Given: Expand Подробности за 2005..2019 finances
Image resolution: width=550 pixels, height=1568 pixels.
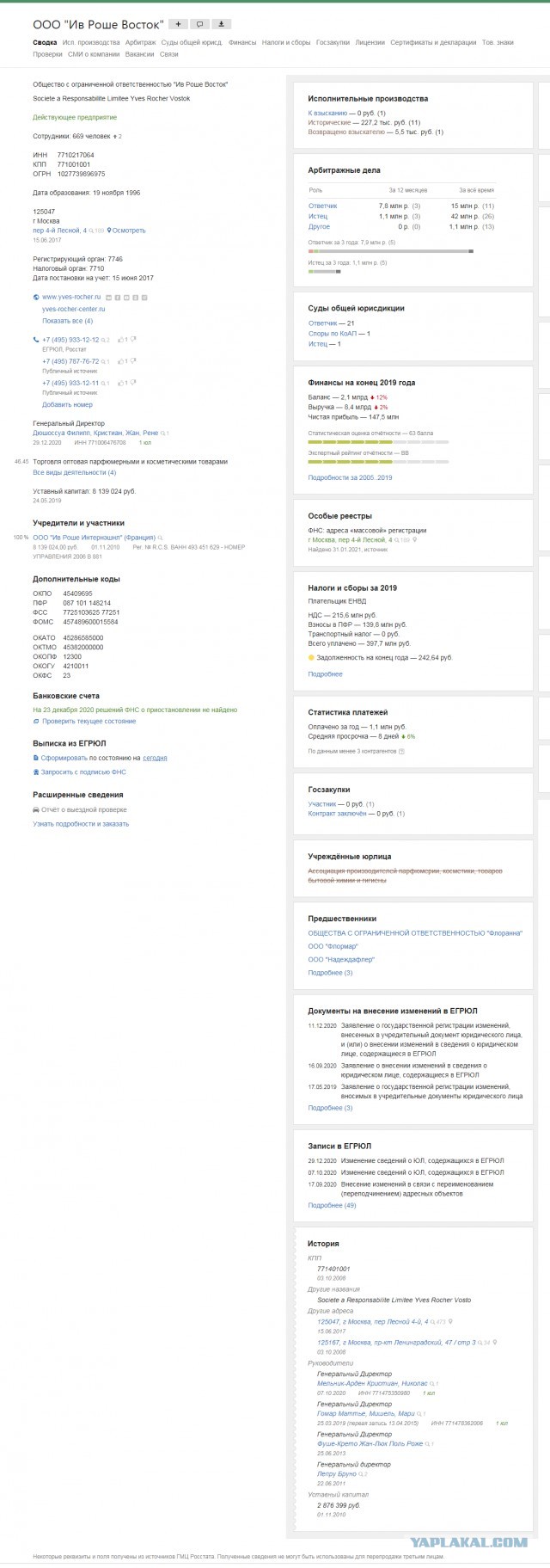Looking at the screenshot, I should click(350, 477).
